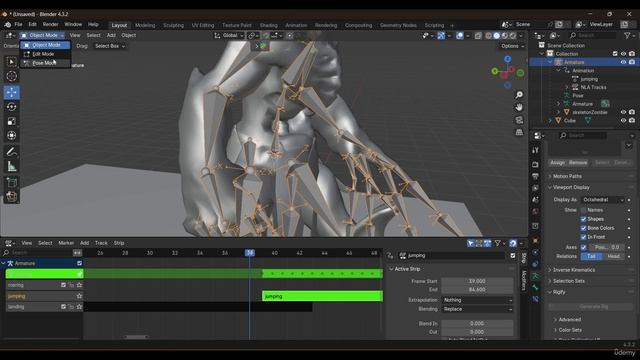Toggle X-ray display icon
The width and height of the screenshot is (640, 360).
(478, 36)
